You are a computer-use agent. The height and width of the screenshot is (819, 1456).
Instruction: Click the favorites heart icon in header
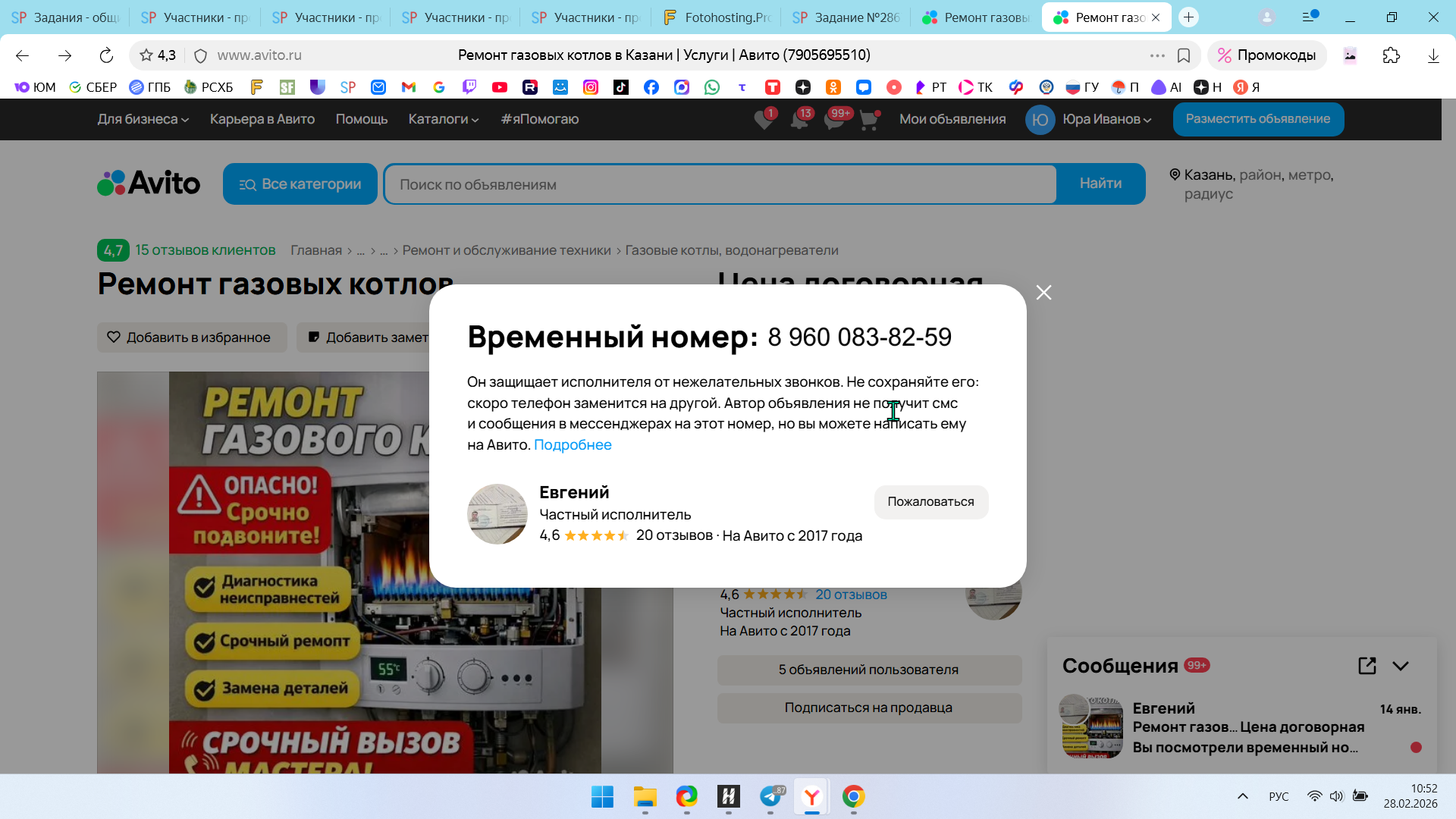(x=764, y=120)
